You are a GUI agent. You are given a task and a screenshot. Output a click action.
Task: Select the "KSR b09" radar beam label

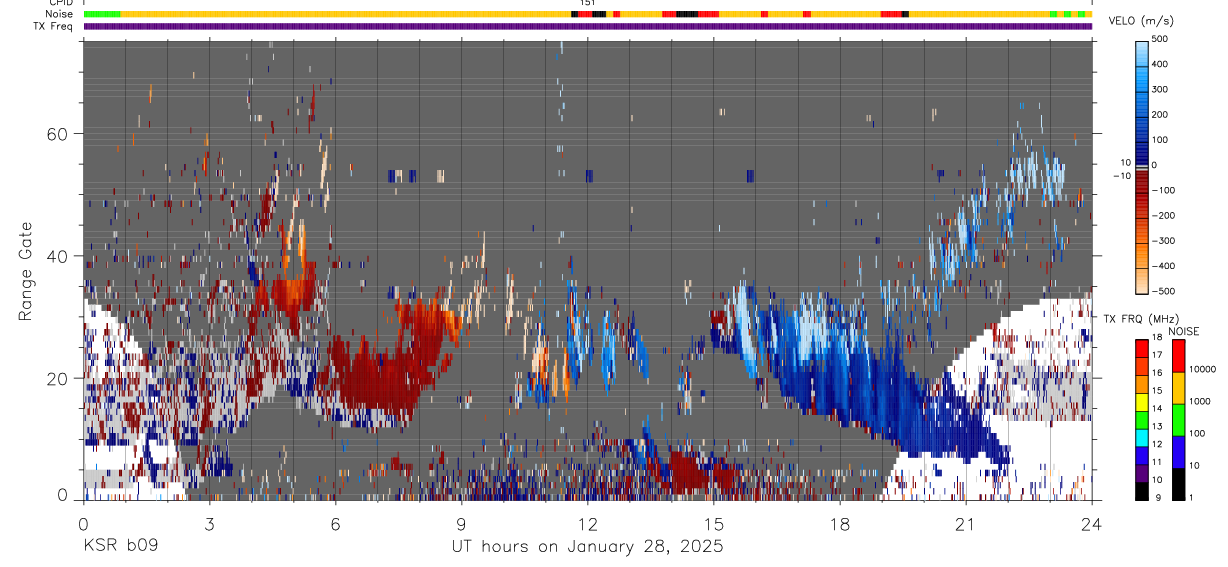(x=120, y=546)
